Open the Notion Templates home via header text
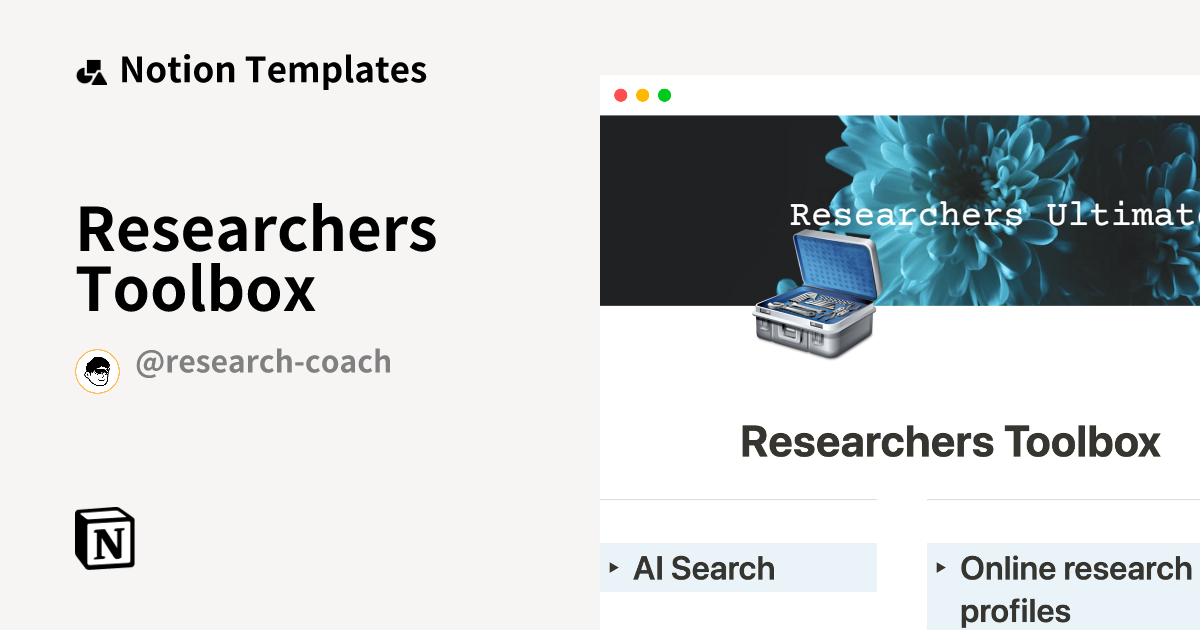Image resolution: width=1200 pixels, height=630 pixels. (x=274, y=70)
